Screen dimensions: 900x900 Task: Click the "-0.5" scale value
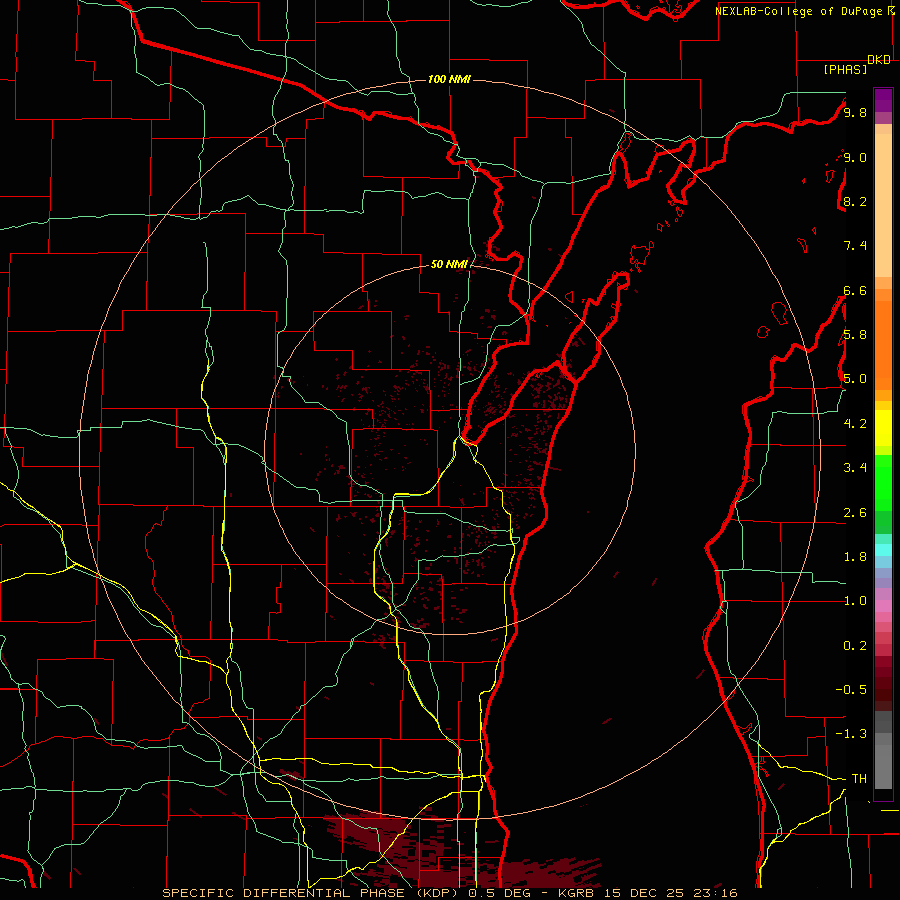851,690
